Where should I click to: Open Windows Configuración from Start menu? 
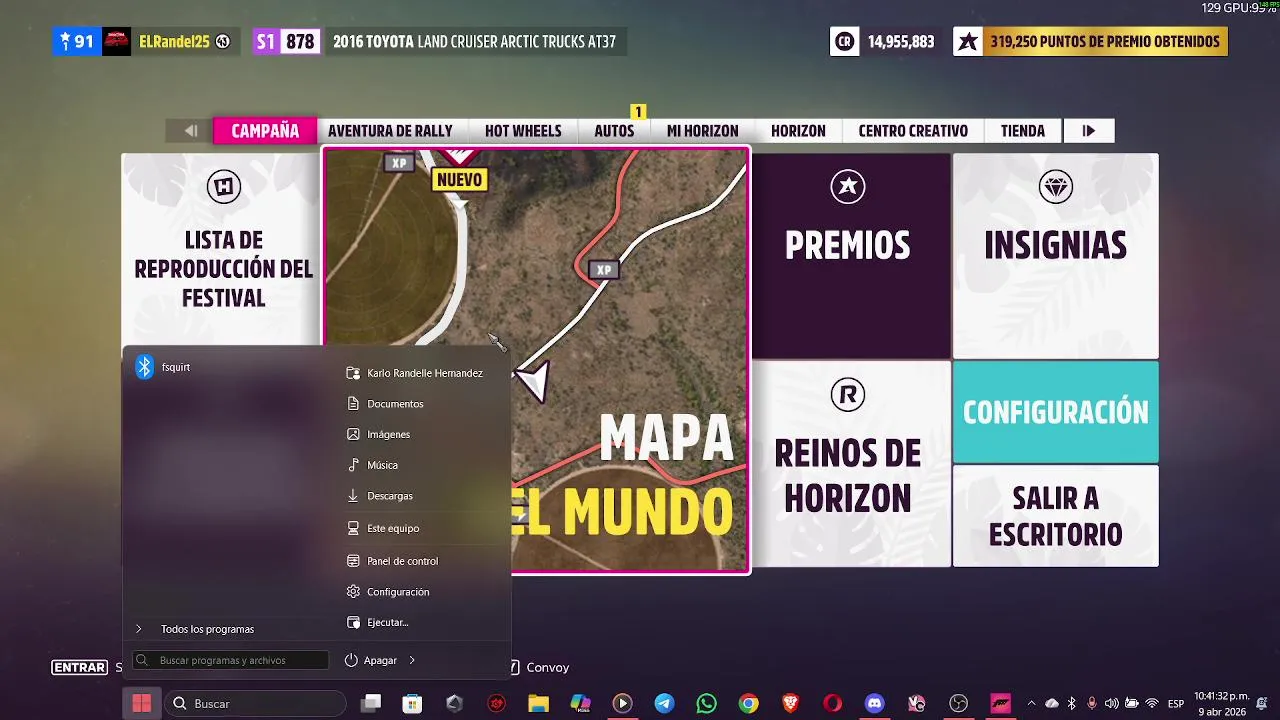388,592
